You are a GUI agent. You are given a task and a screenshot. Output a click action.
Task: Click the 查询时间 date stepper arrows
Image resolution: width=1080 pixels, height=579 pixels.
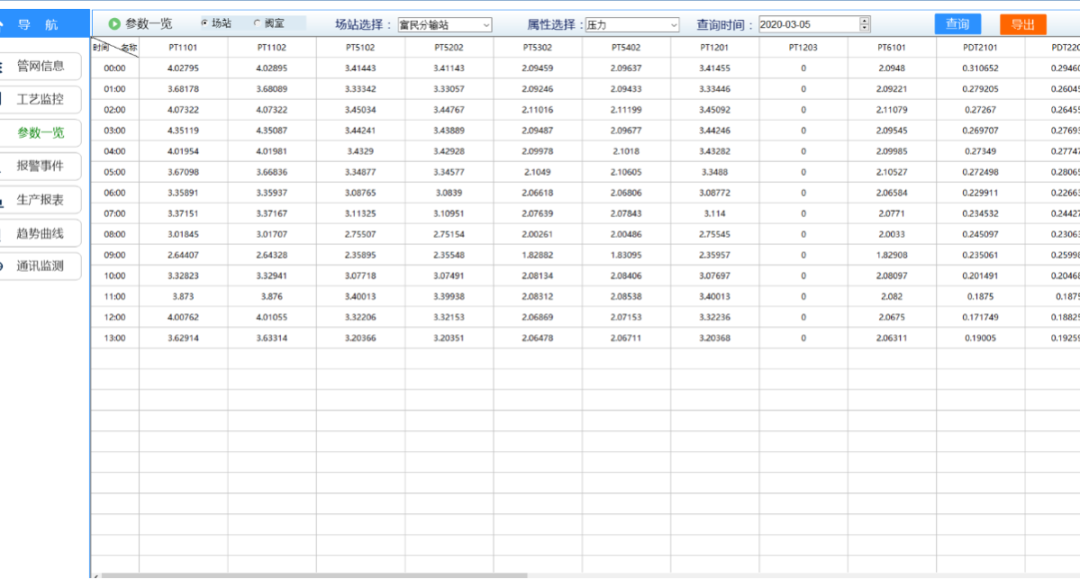pos(865,24)
